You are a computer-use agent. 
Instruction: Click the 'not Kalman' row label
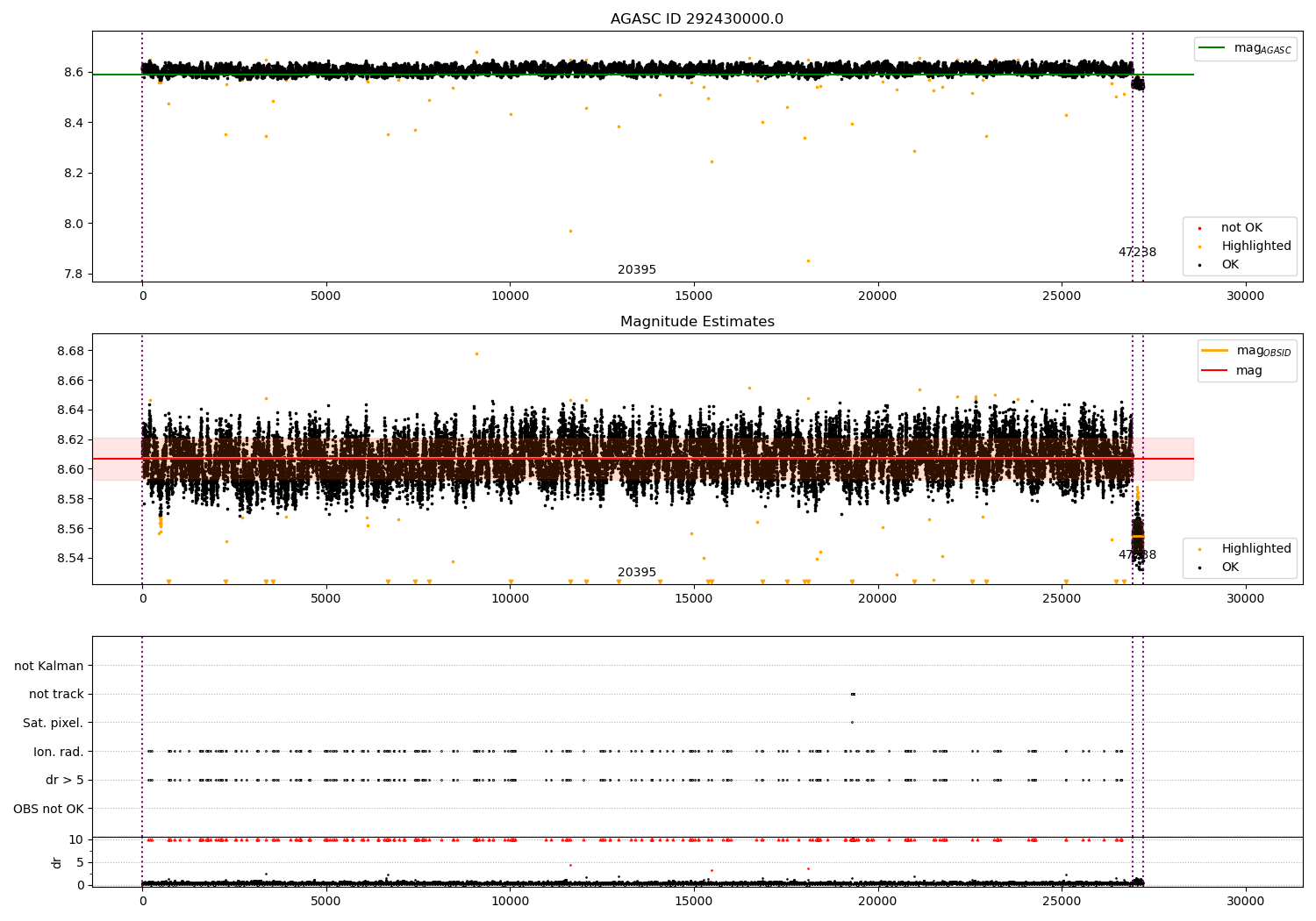pyautogui.click(x=49, y=666)
